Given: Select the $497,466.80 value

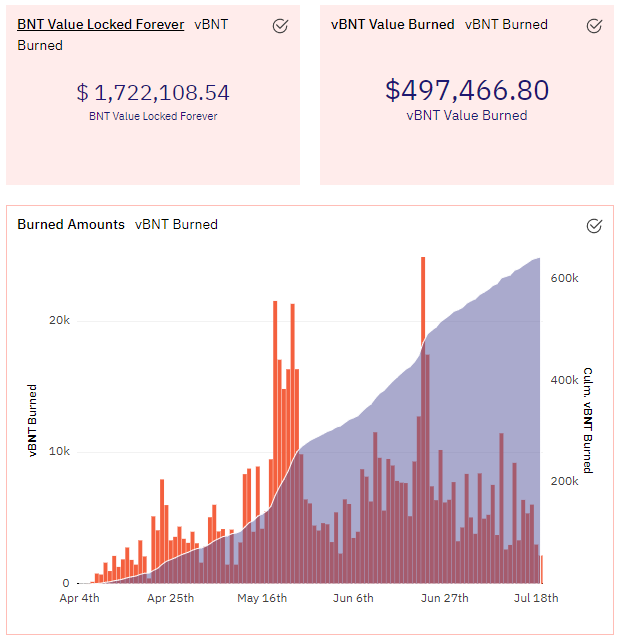Looking at the screenshot, I should 467,90.
